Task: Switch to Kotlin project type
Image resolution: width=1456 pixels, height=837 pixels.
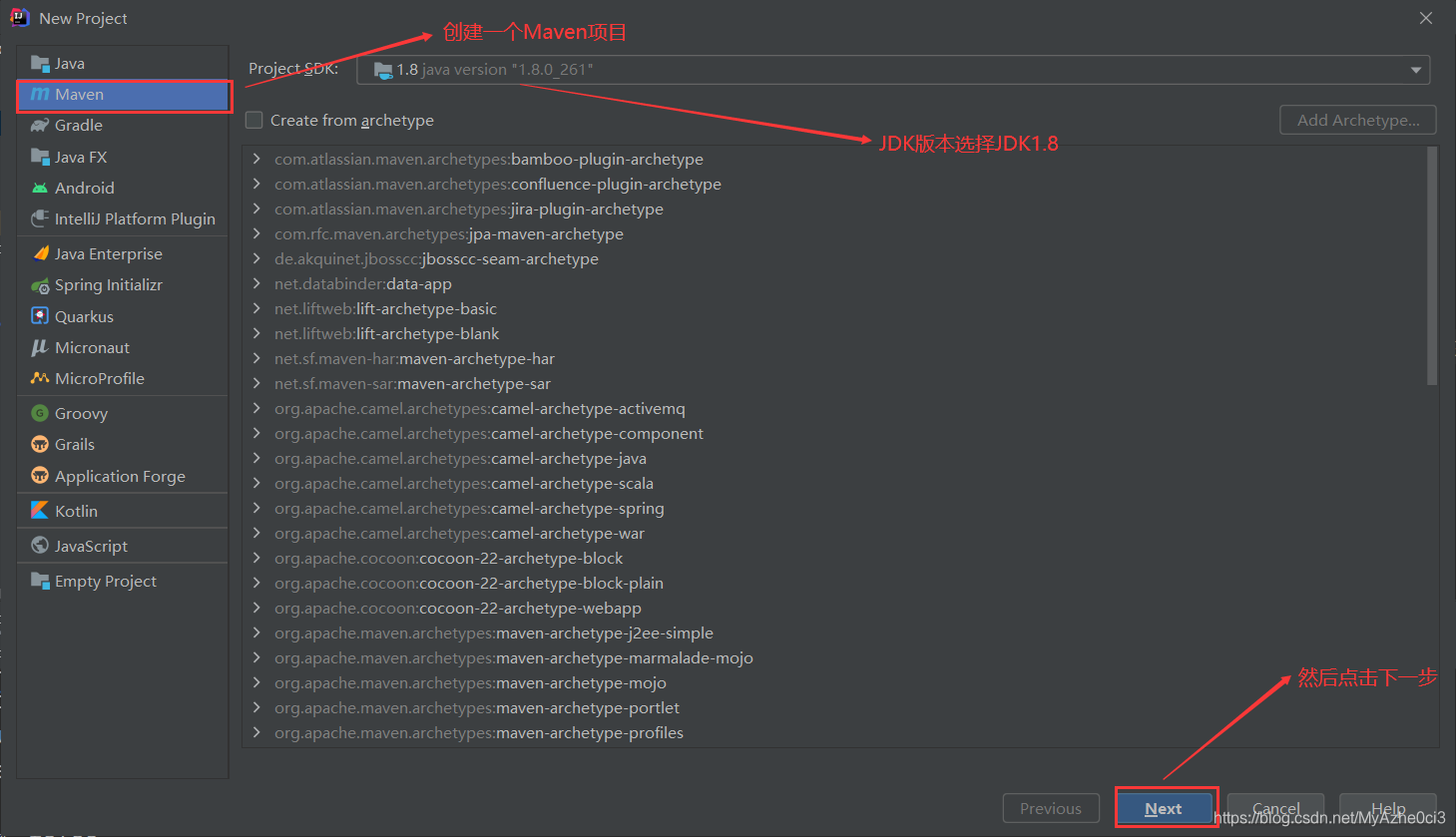Action: pyautogui.click(x=123, y=511)
